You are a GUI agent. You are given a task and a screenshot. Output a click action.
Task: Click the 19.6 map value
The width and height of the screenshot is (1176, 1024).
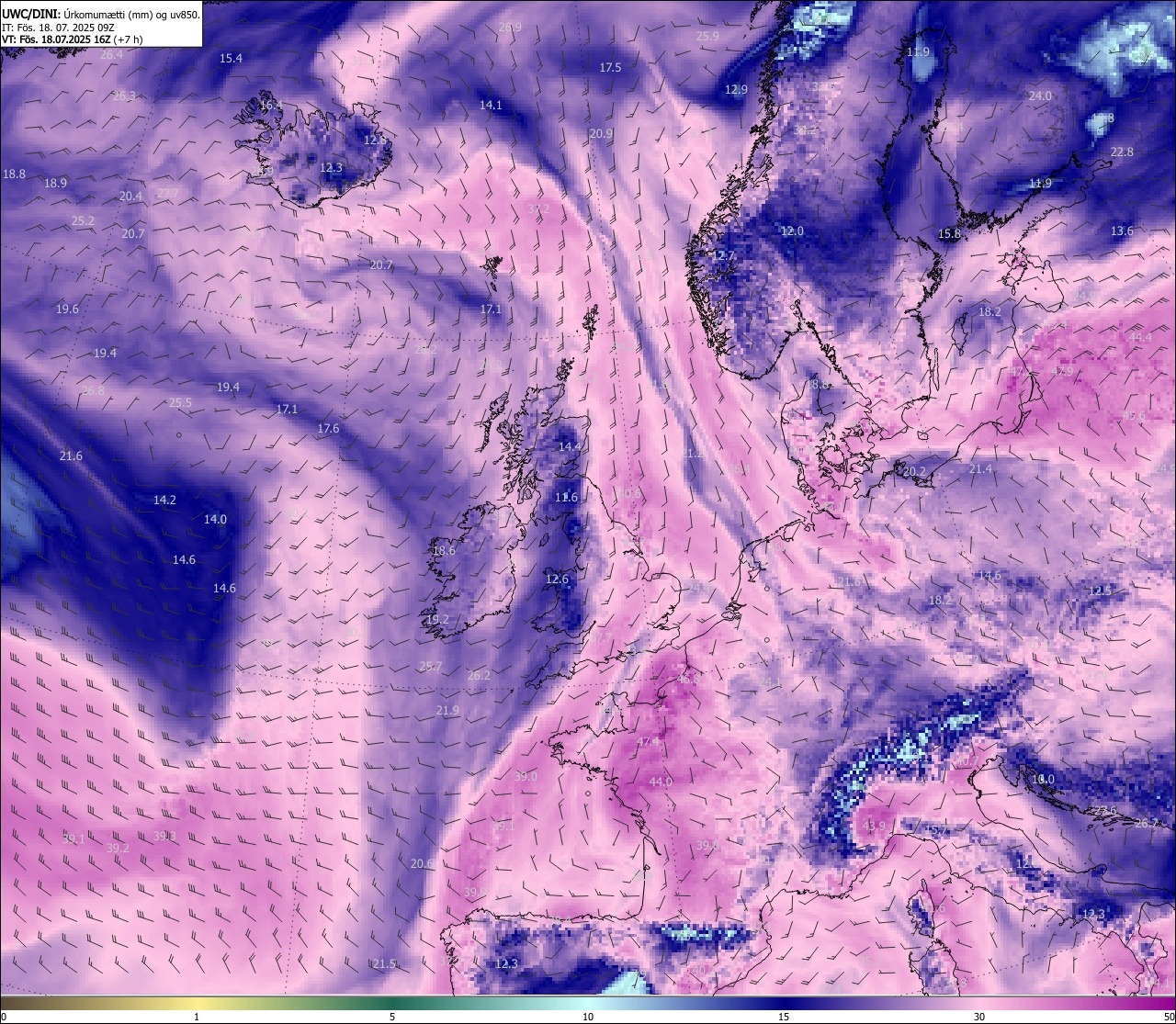point(67,309)
